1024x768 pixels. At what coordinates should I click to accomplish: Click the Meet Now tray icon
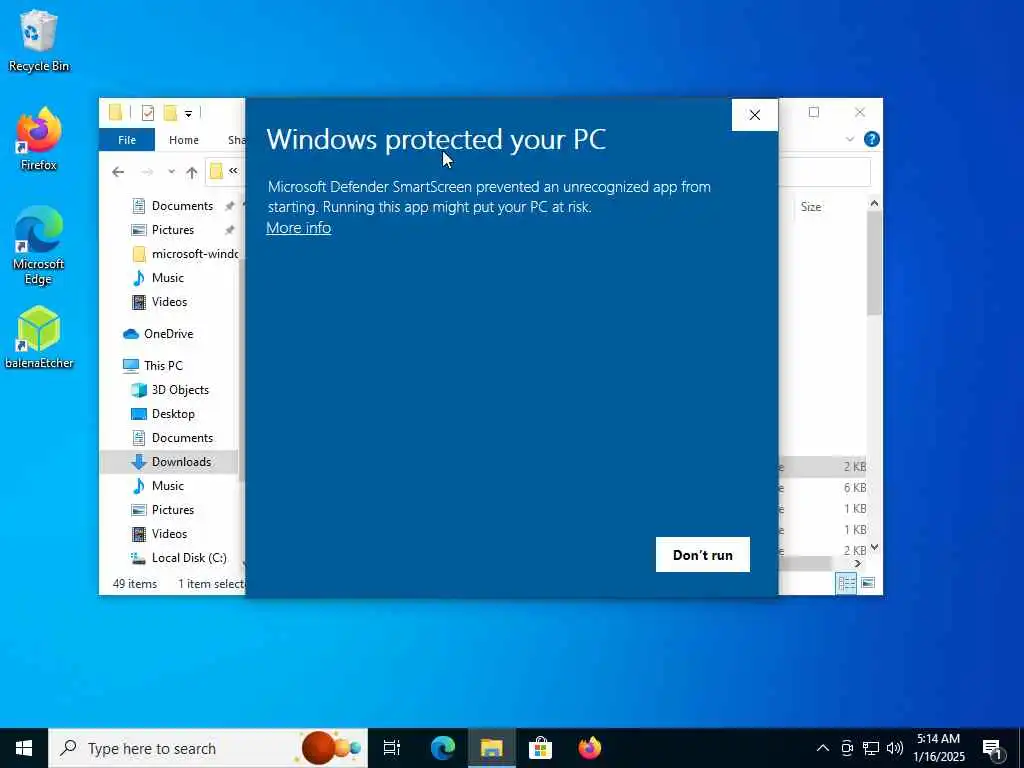tap(847, 748)
